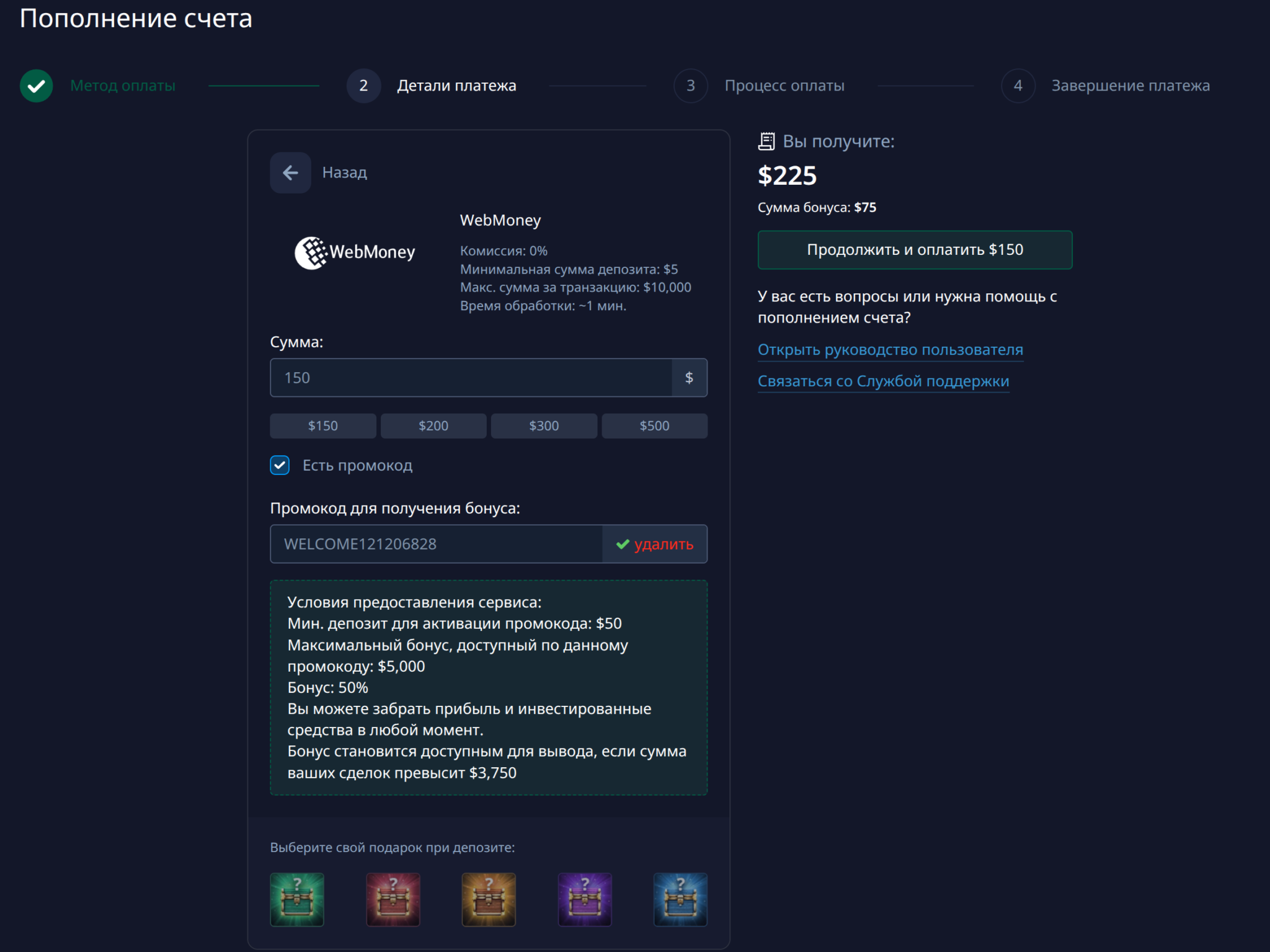Screen dimensions: 1270x952
Task: Select step 2 Детали платежа
Action: point(456,86)
